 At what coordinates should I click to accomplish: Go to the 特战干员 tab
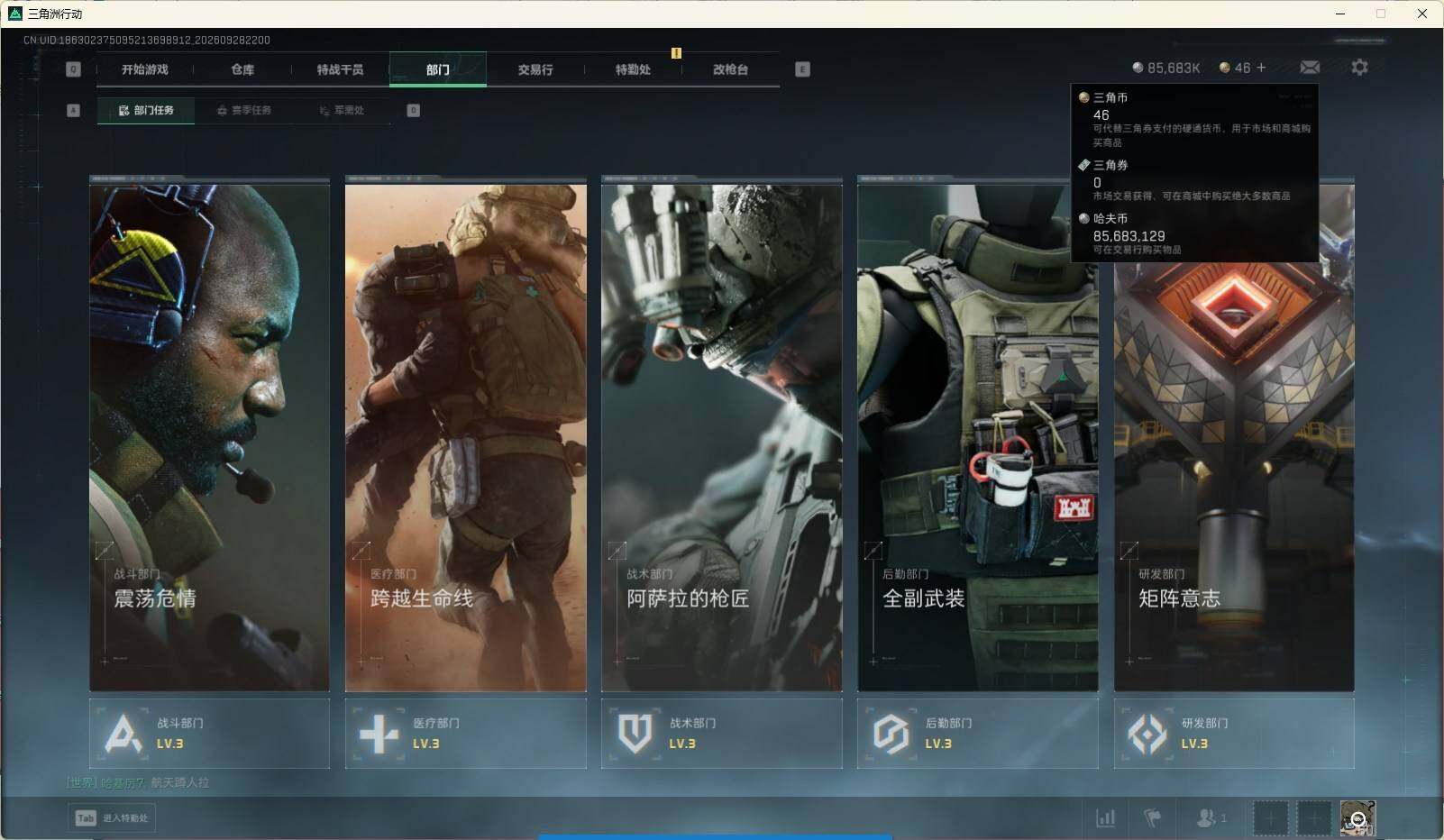point(340,69)
